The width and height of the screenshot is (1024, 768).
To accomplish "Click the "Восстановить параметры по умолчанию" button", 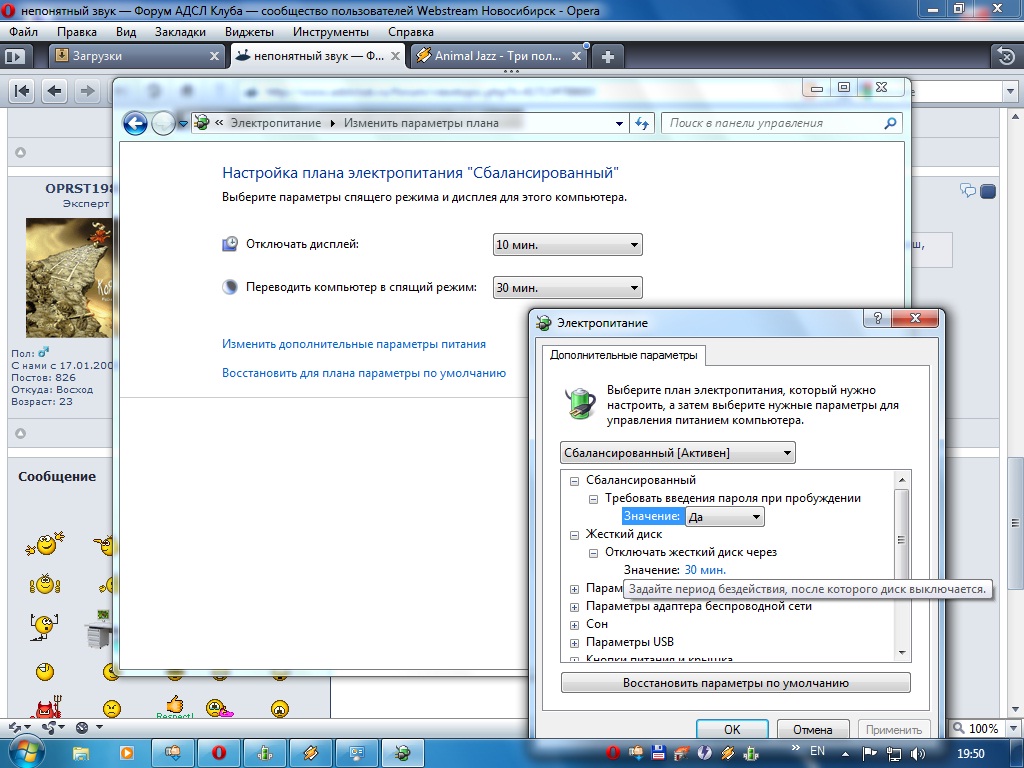I will 735,683.
